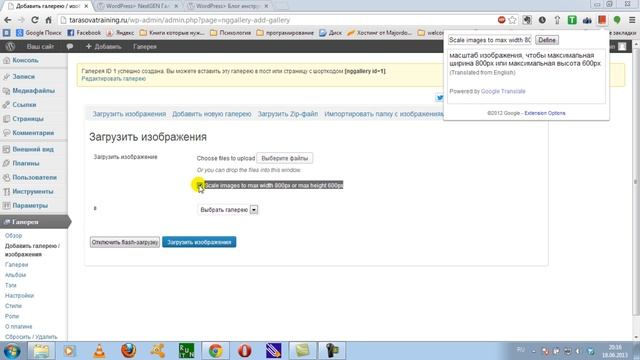The width and height of the screenshot is (640, 360).
Task: Open Пользователи in the sidebar menu
Action: (33, 178)
